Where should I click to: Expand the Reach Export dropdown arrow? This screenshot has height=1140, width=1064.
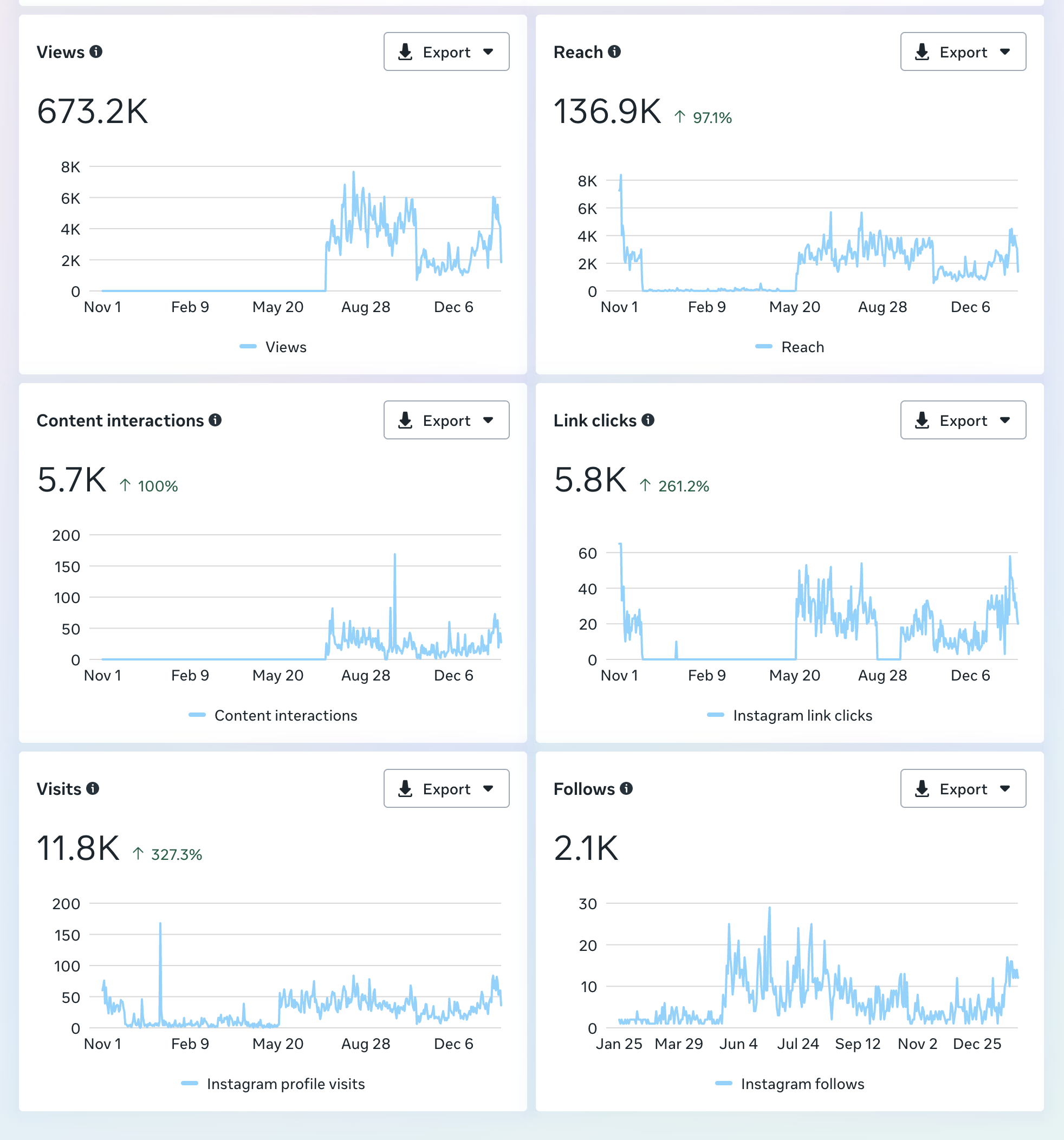(1005, 51)
